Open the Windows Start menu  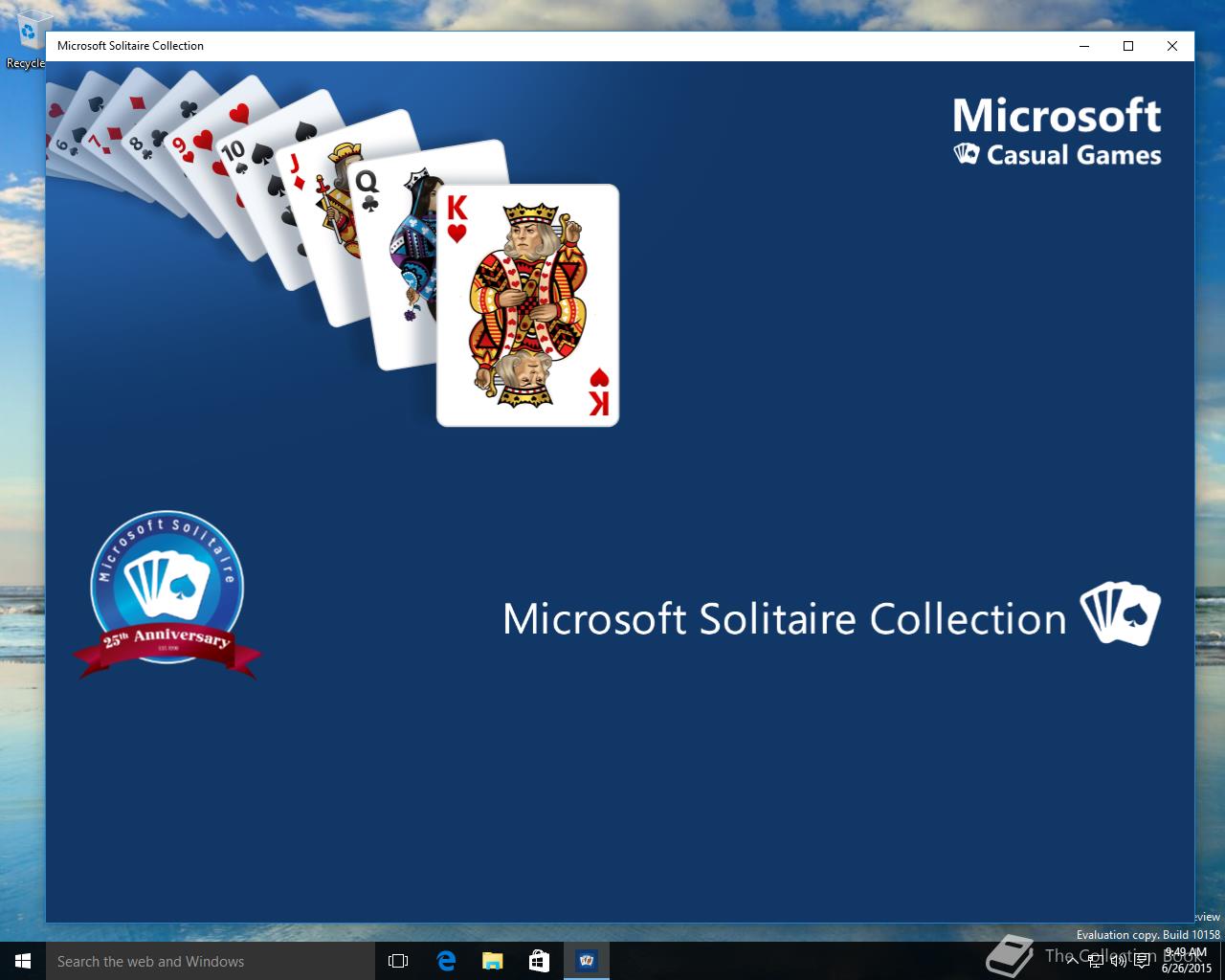click(x=23, y=961)
